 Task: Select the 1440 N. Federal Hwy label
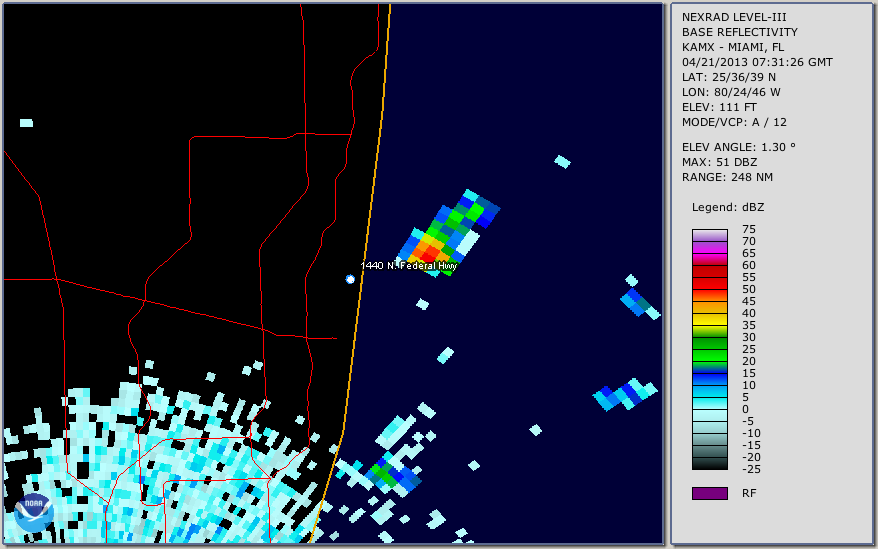coord(409,266)
